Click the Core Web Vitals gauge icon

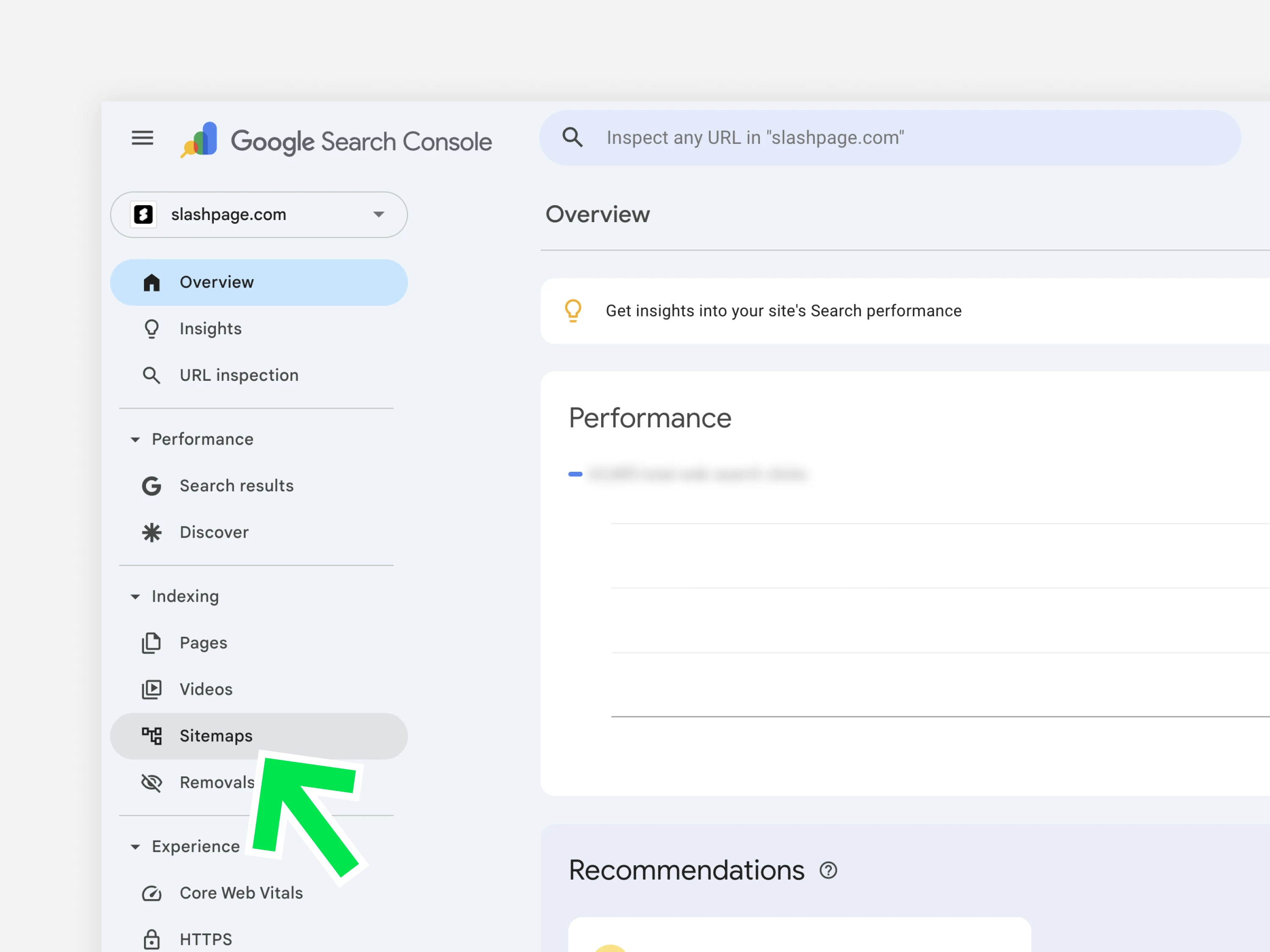pyautogui.click(x=152, y=893)
